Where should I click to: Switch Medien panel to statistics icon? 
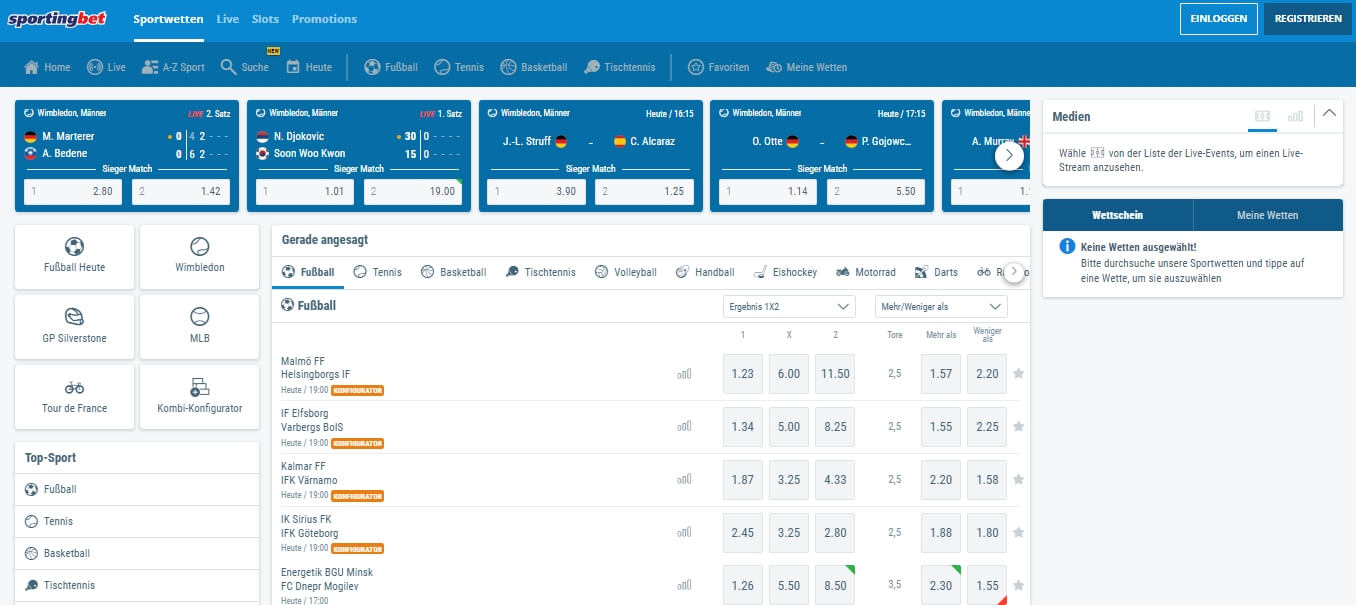click(x=1295, y=116)
